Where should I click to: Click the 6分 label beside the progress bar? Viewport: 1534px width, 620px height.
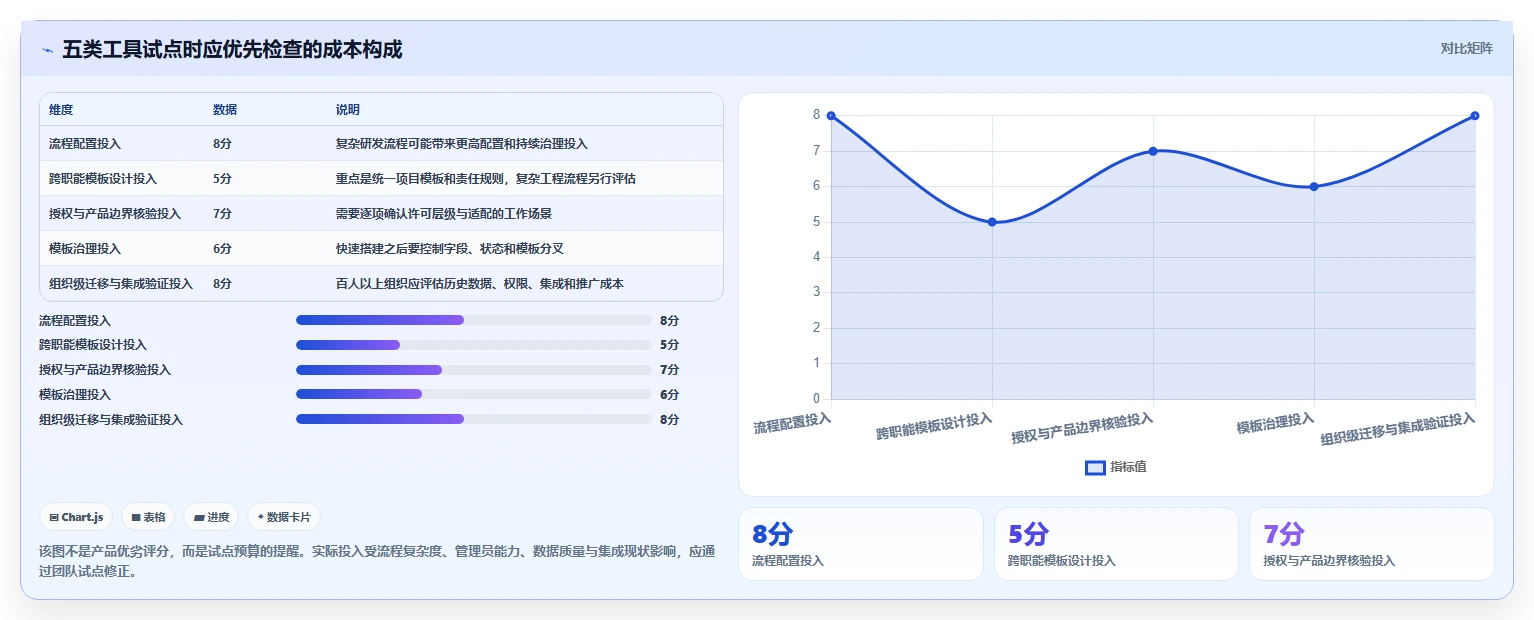pyautogui.click(x=669, y=394)
